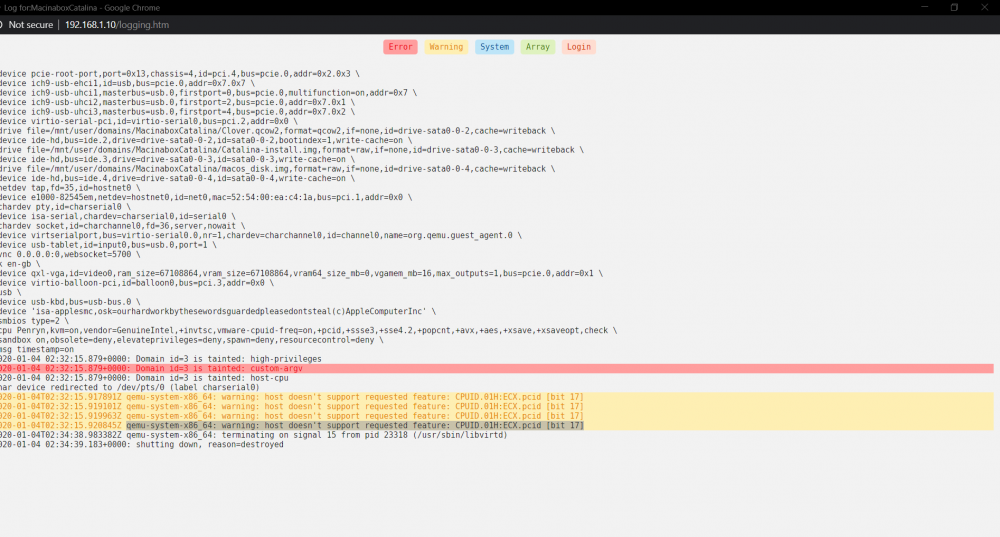Click the 'netdev tap,fd=35' line
Screen dimensions: 1000x537
pyautogui.click(x=70, y=188)
